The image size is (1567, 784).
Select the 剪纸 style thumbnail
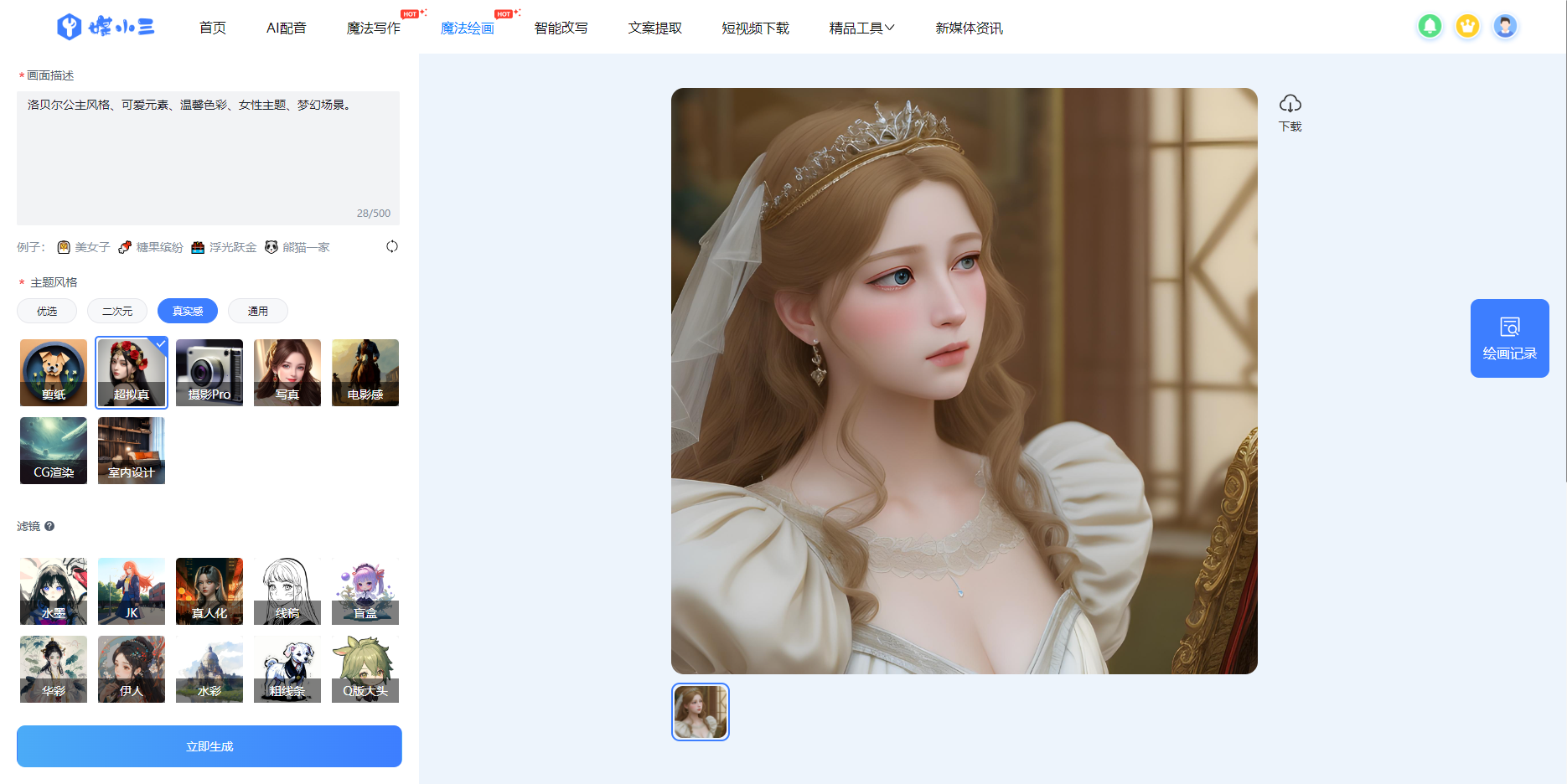(54, 373)
